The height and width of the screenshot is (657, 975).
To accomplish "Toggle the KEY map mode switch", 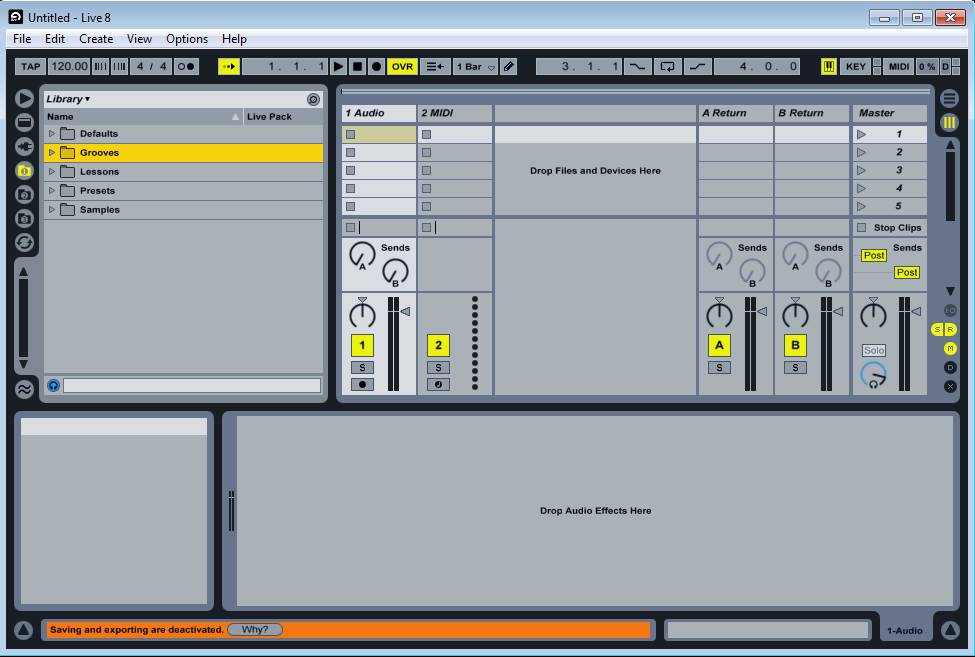I will pos(855,67).
